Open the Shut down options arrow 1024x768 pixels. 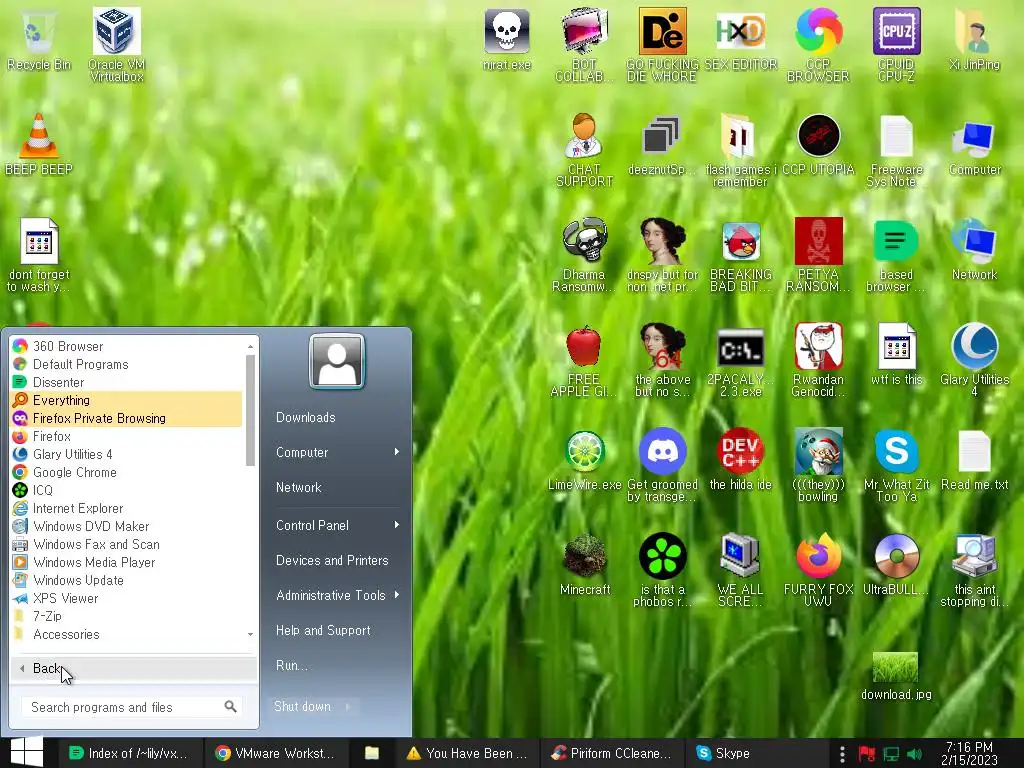pos(347,707)
